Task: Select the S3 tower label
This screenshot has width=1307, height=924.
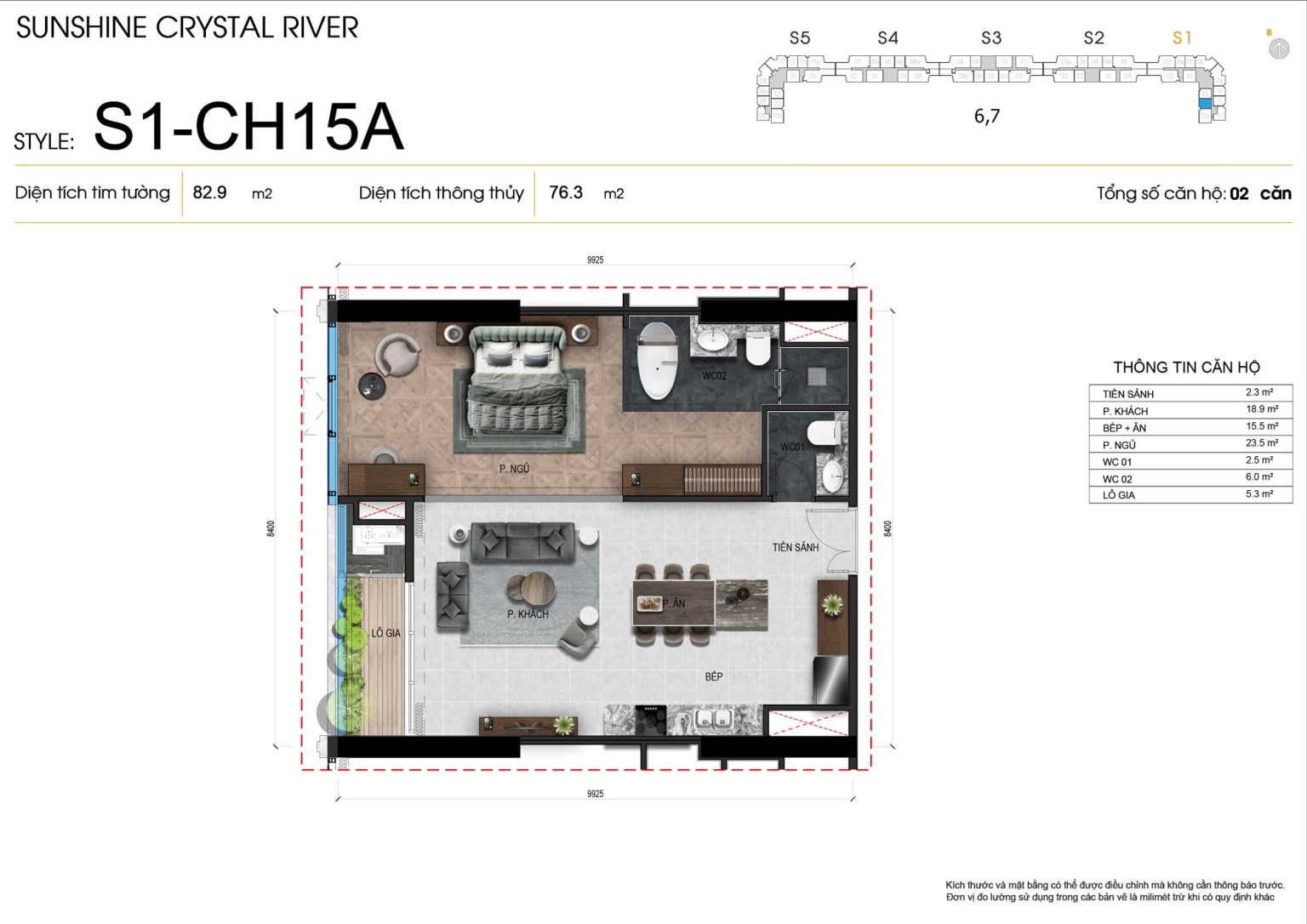Action: click(x=991, y=37)
